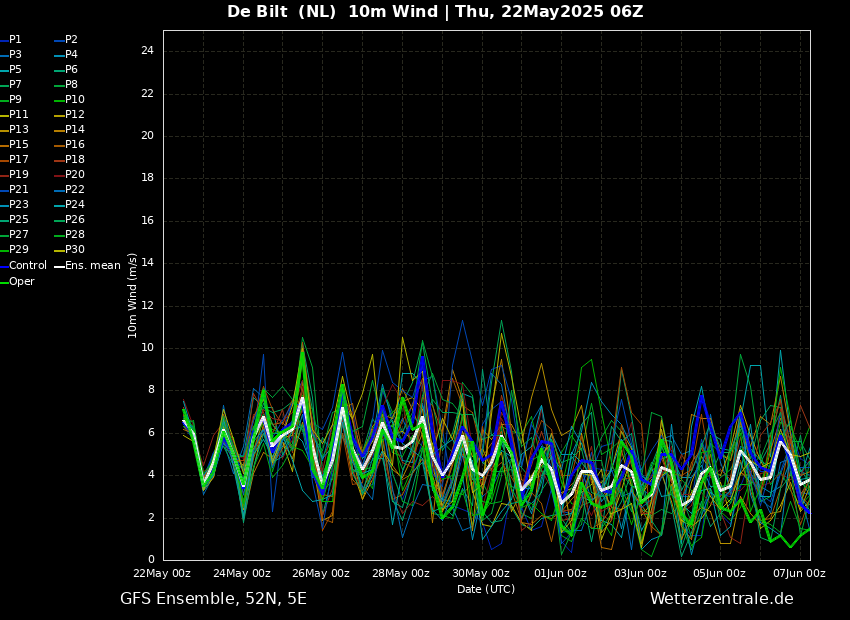This screenshot has height=620, width=850.
Task: Click the 22May 00z x-axis tick label
Action: [162, 574]
